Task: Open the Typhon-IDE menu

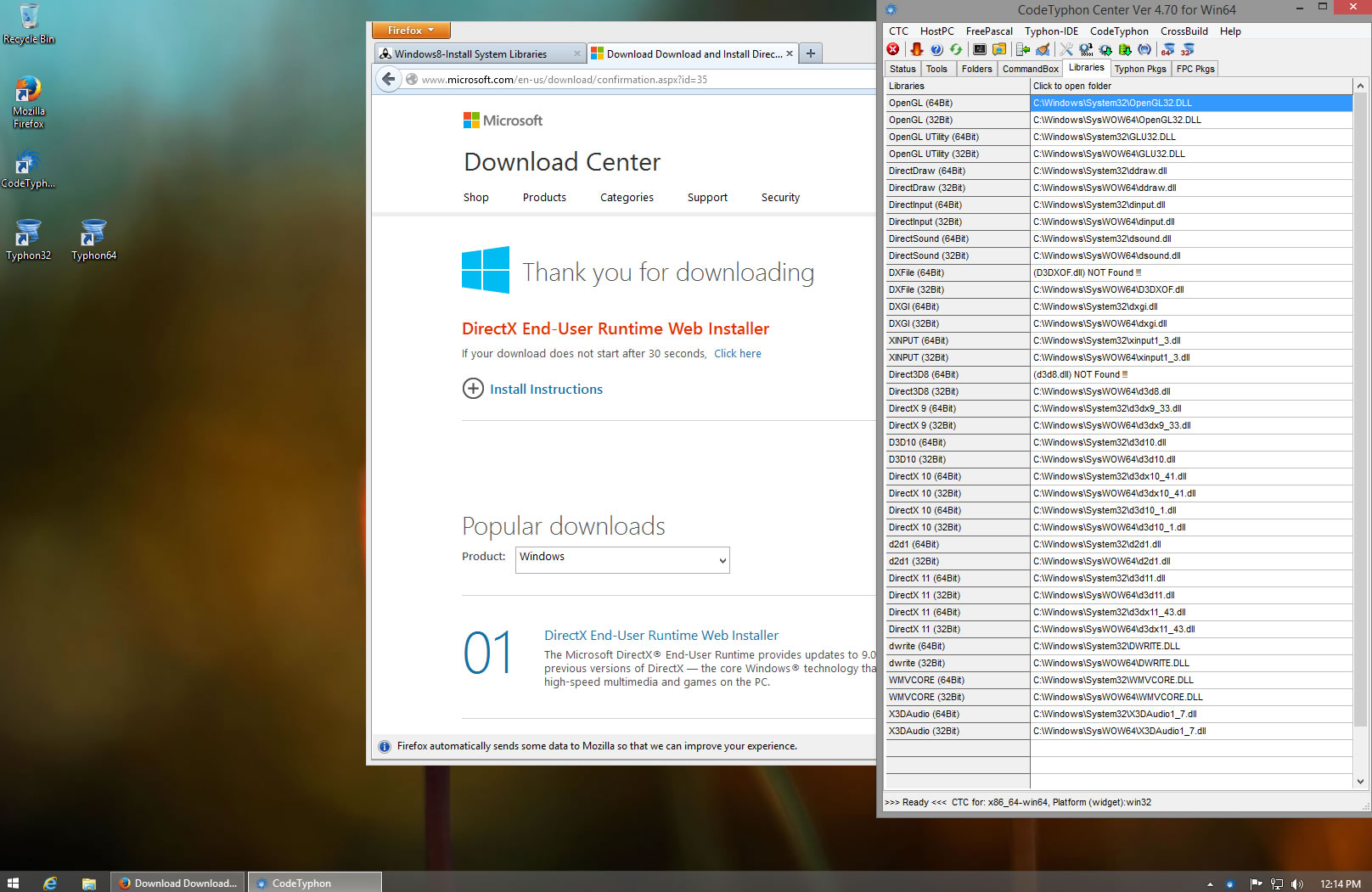Action: tap(1051, 31)
